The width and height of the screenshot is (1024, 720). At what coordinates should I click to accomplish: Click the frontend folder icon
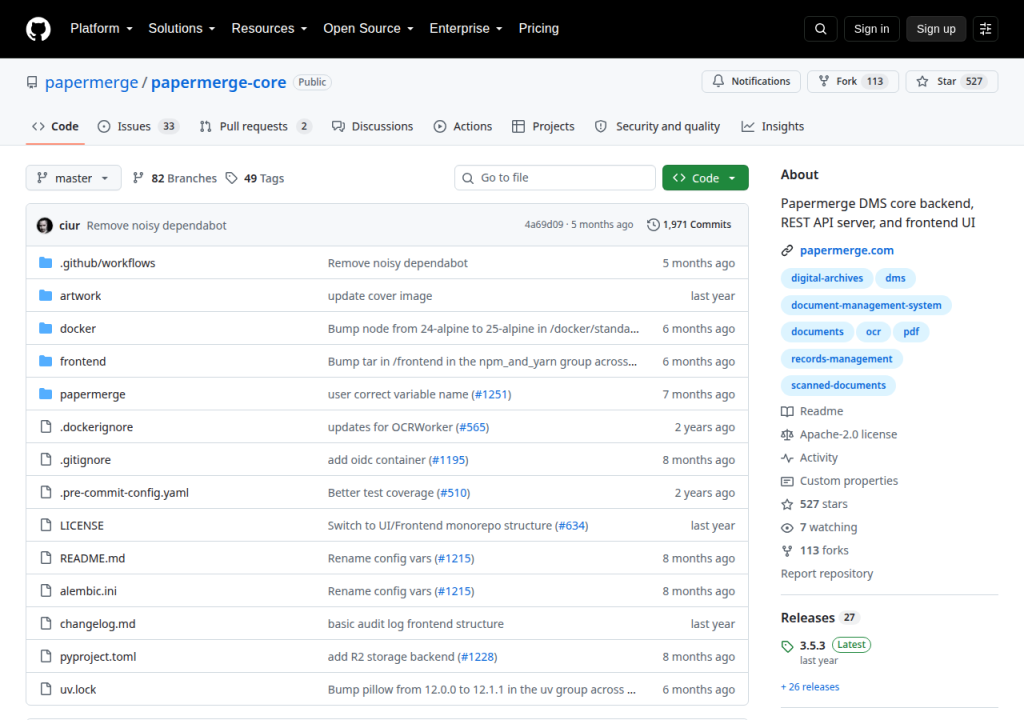(45, 361)
